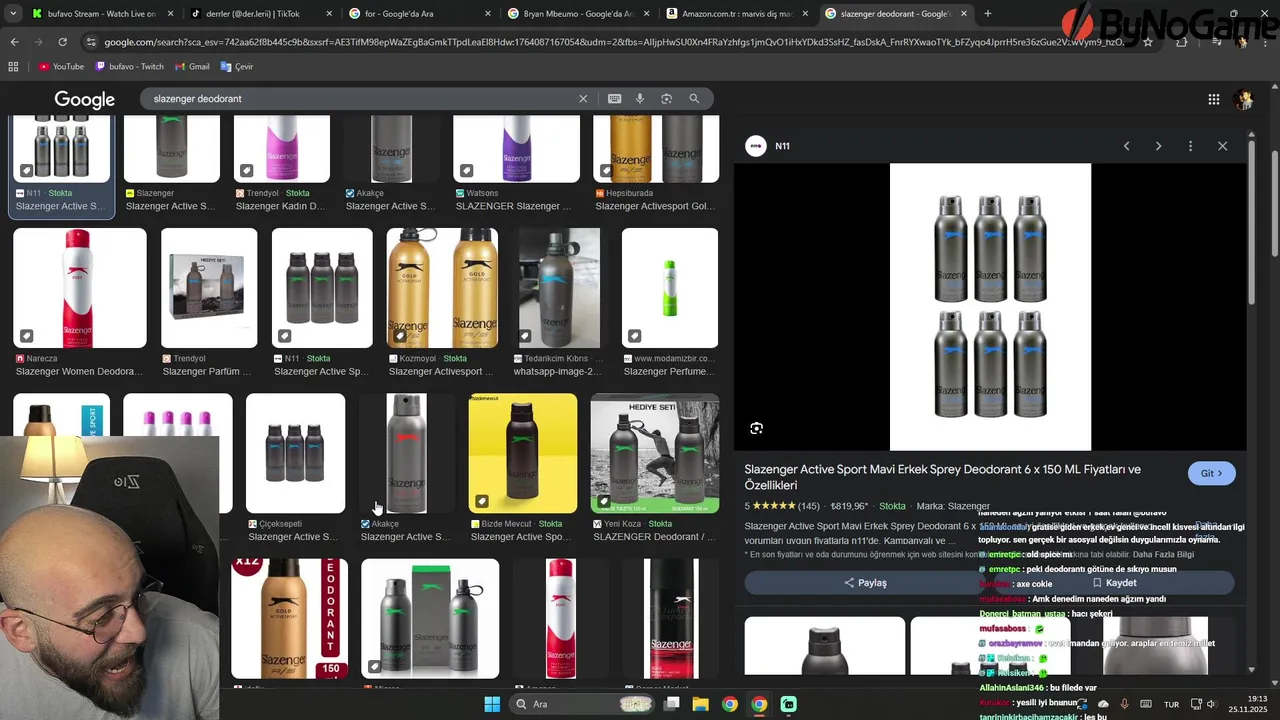
Task: Click the browser address bar URL
Action: (x=615, y=42)
